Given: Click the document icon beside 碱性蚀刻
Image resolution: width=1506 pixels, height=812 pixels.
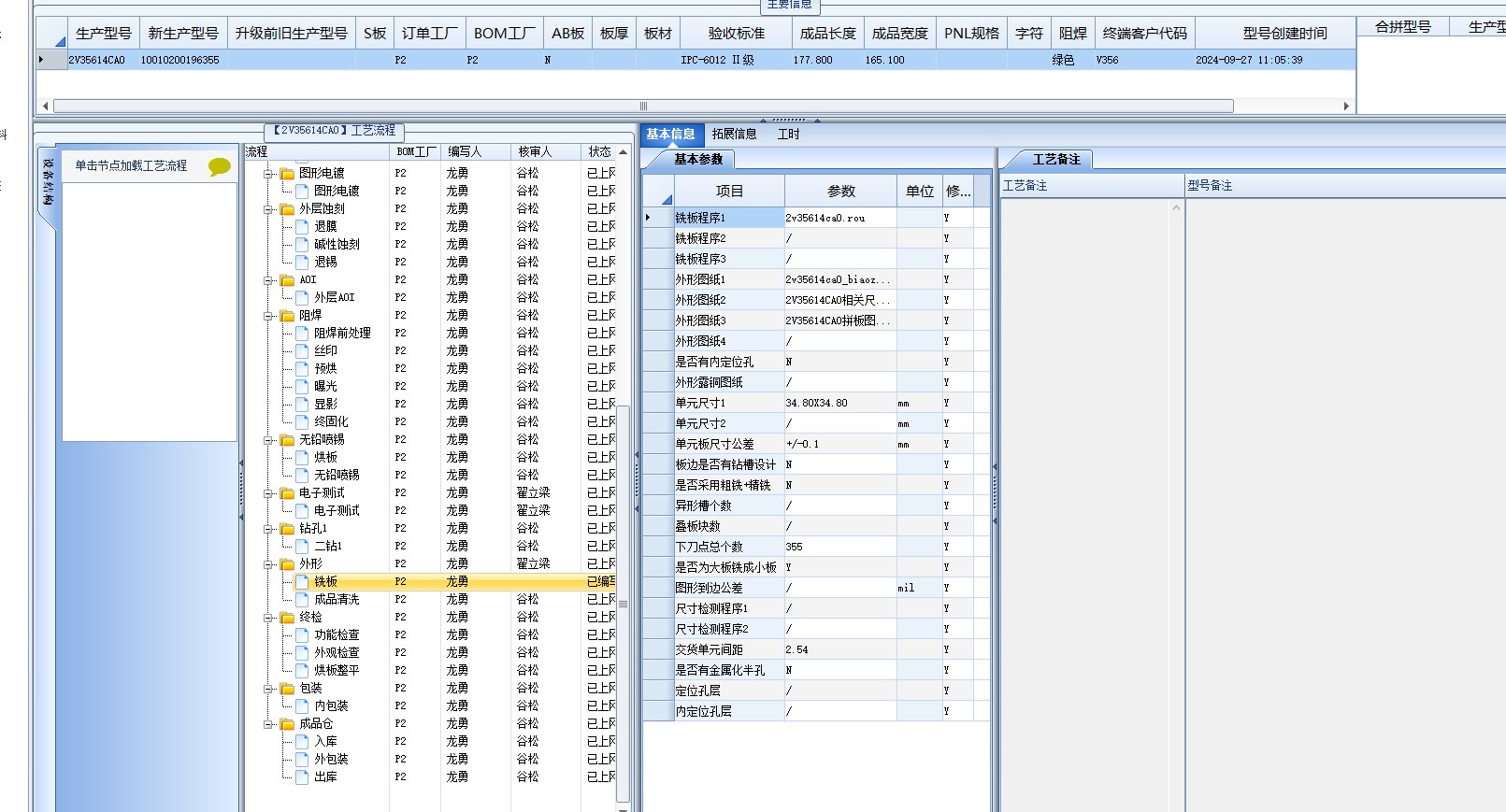Looking at the screenshot, I should click(302, 245).
